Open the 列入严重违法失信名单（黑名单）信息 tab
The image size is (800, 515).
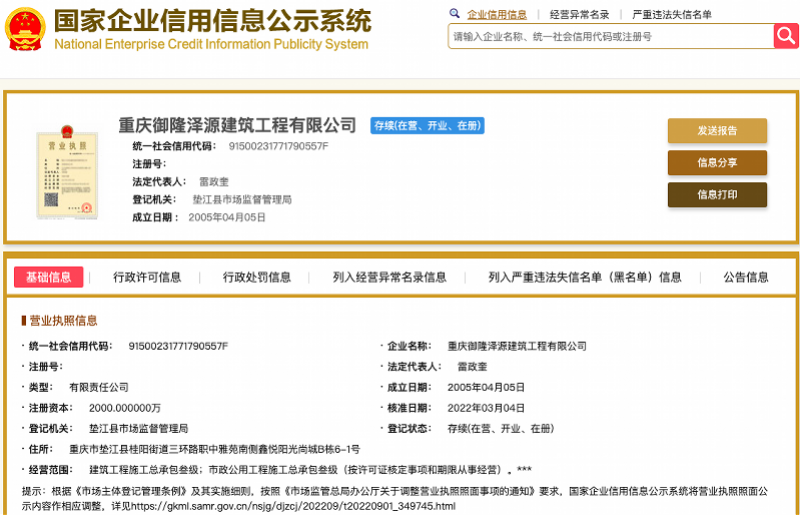point(585,277)
